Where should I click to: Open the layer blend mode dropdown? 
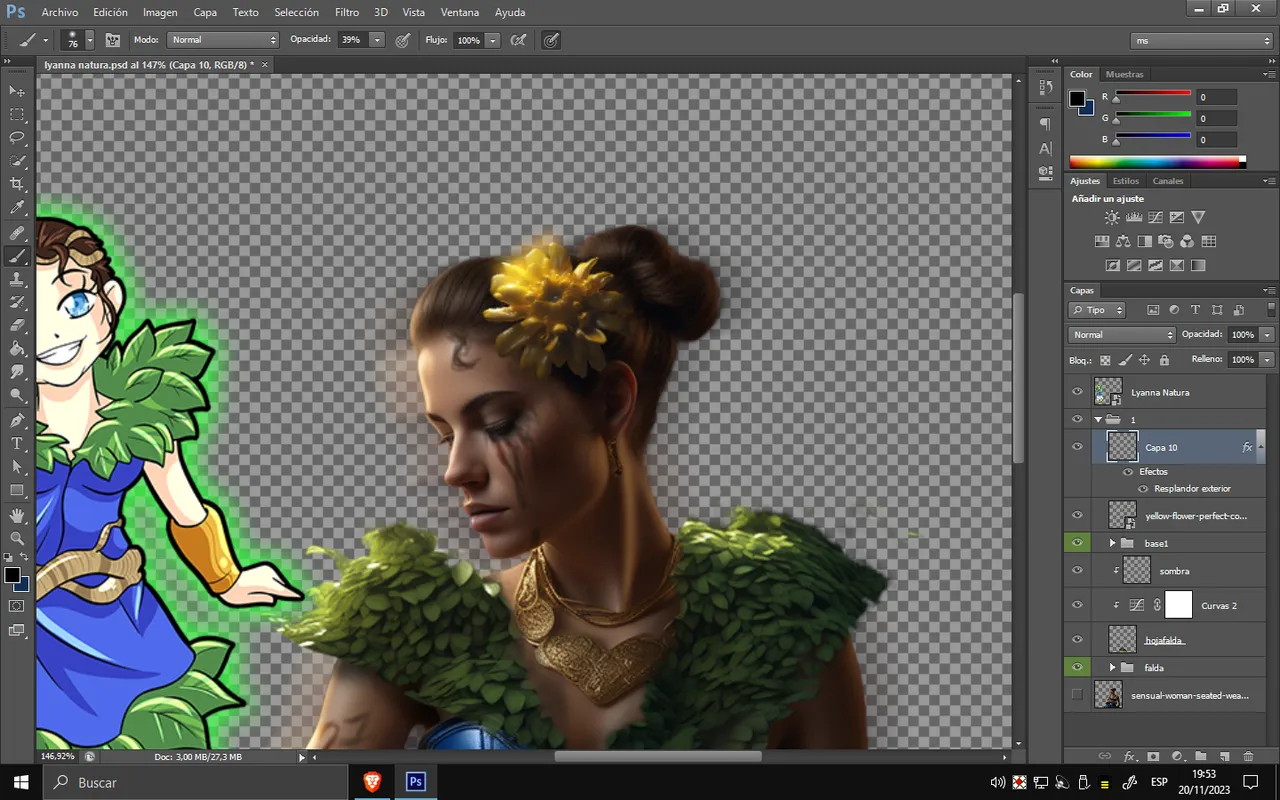(x=1122, y=334)
